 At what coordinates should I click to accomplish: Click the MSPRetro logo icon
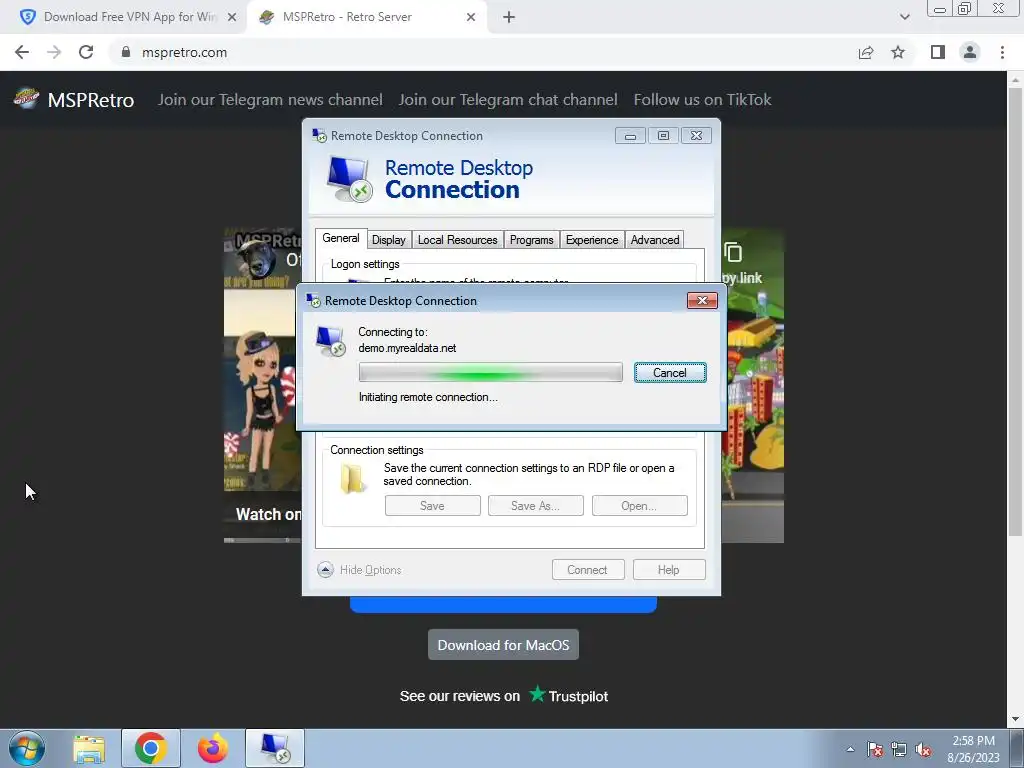coord(26,99)
